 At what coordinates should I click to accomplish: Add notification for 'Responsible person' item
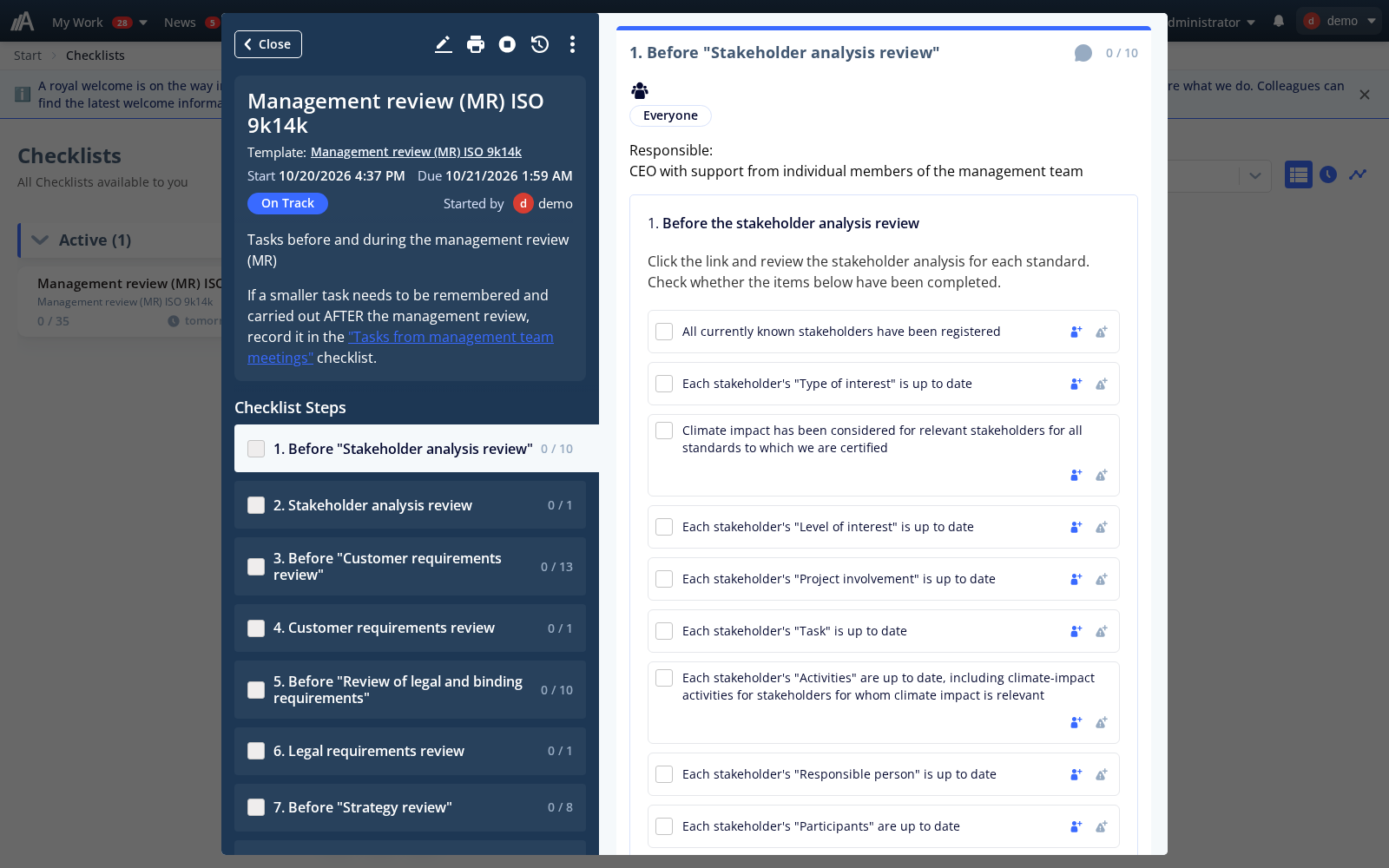pos(1102,774)
